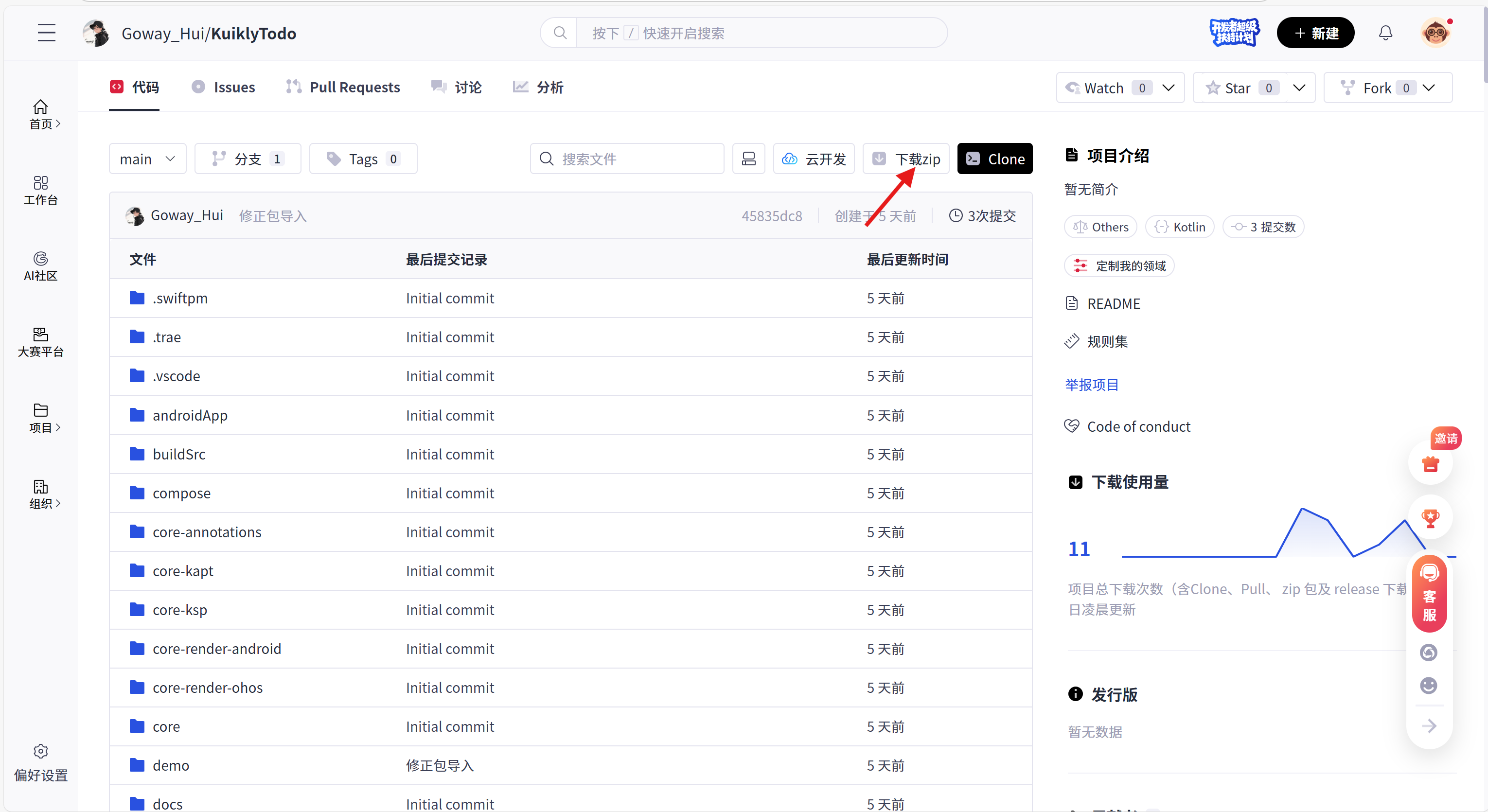Toggle Star for KuiklyTodo
Viewport: 1488px width, 812px height.
click(x=1237, y=88)
